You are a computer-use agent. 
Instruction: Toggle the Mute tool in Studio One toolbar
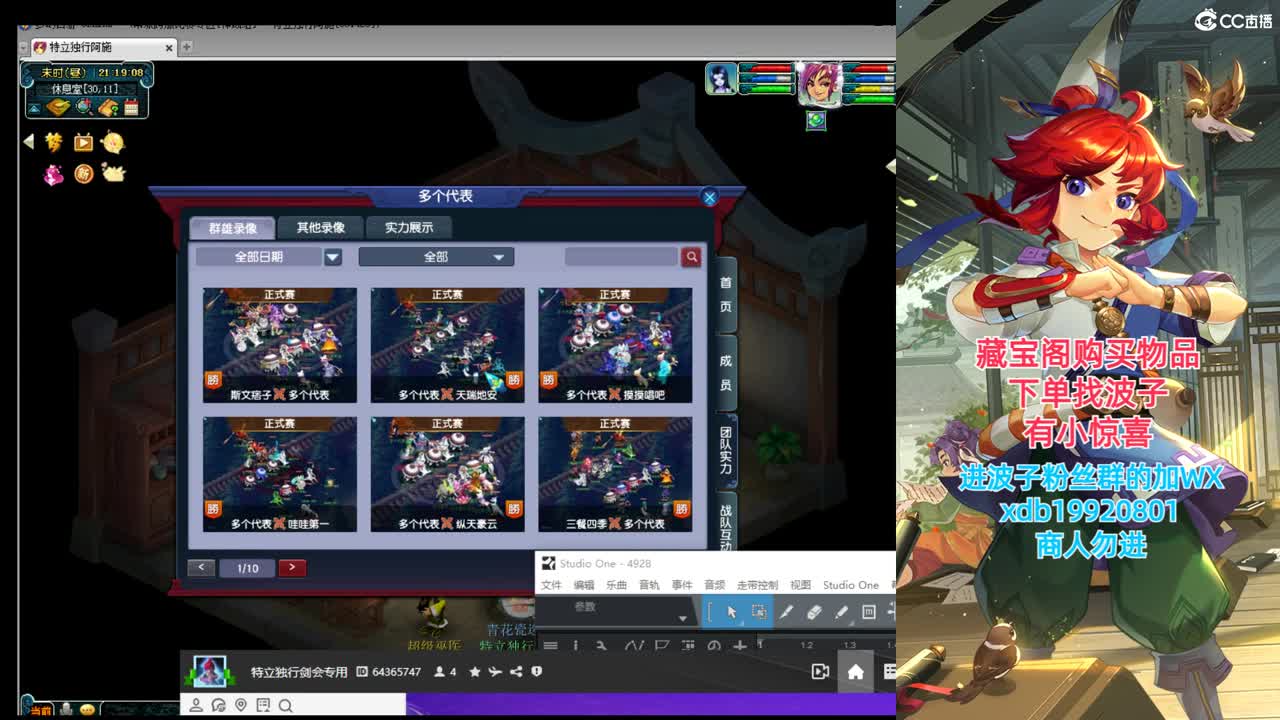pos(870,610)
